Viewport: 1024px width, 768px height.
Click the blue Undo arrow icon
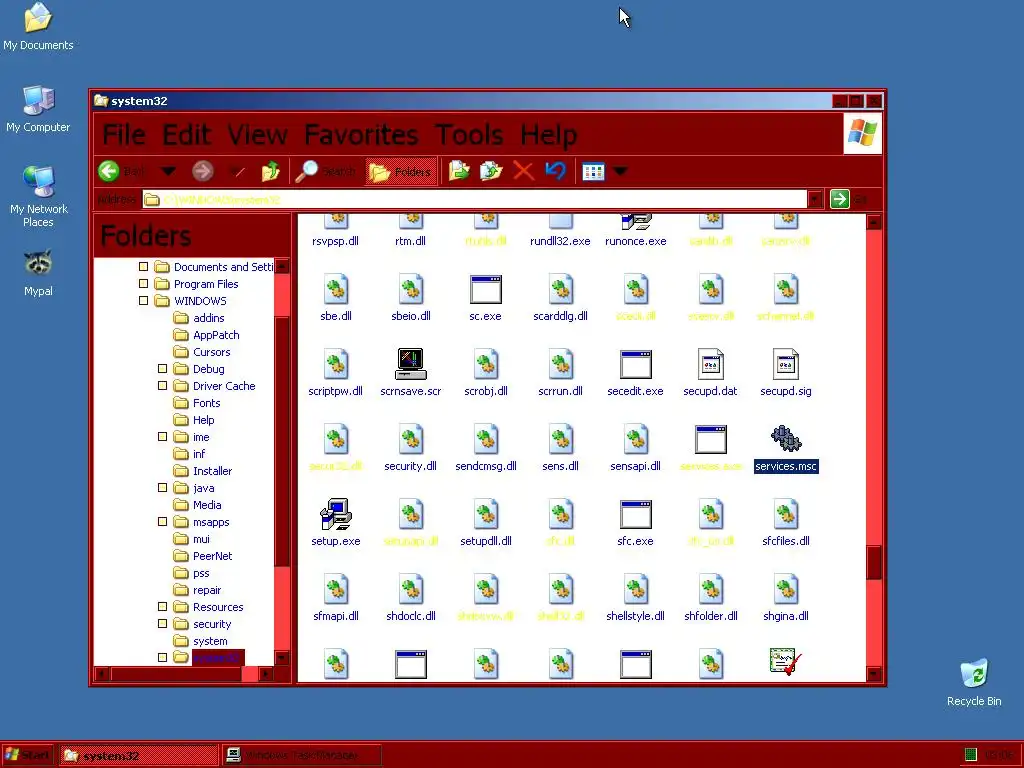(x=555, y=171)
